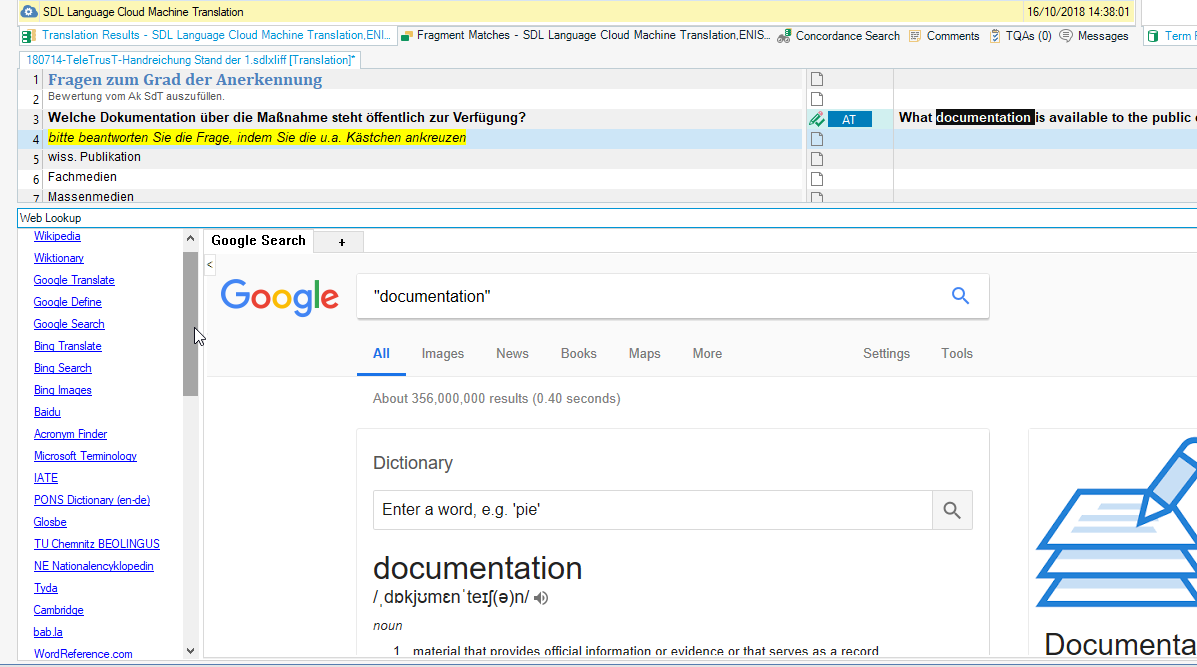Click into the dictionary 'Enter a word' field
1197x667 pixels.
point(652,511)
